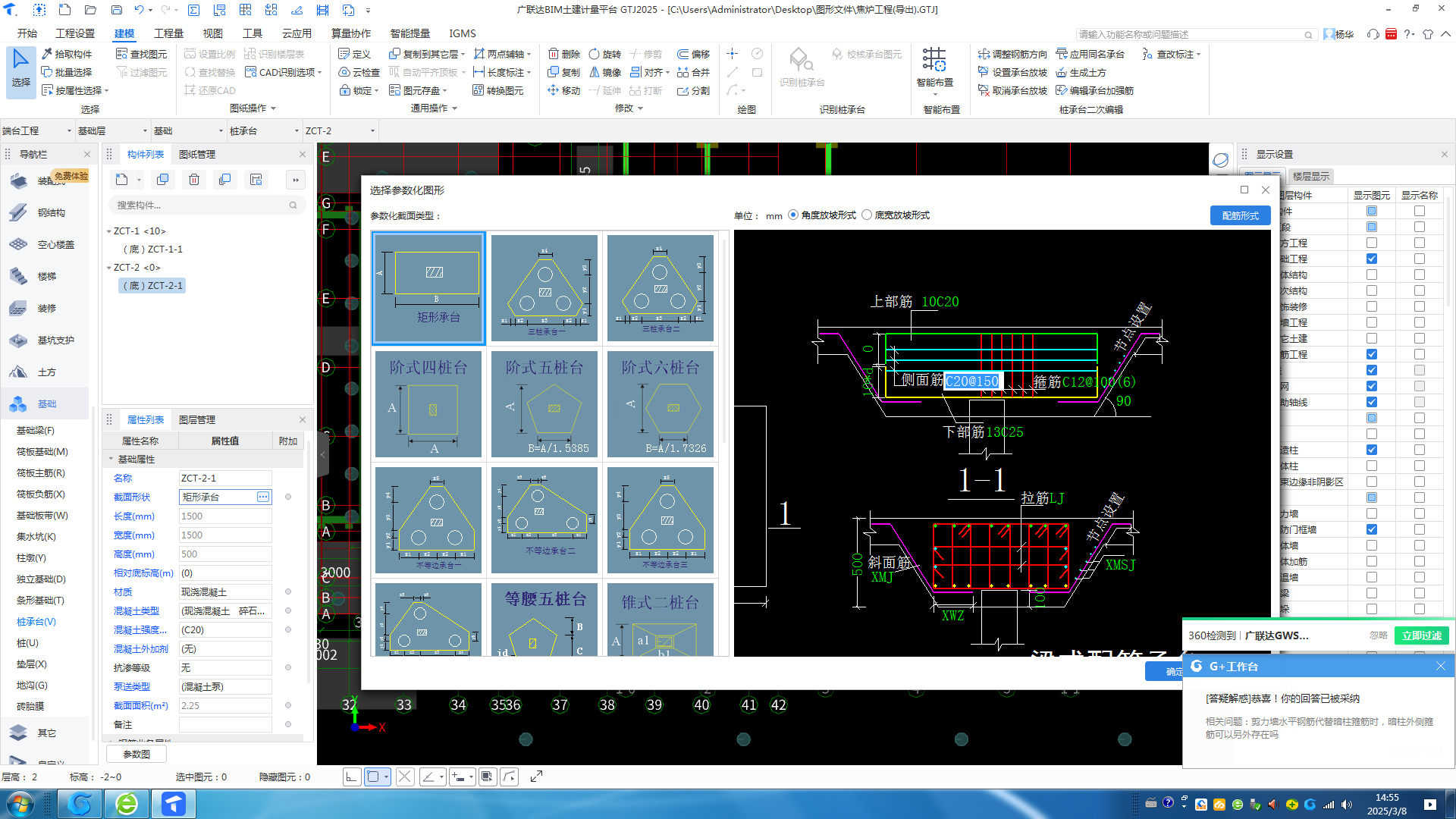Click 取消承台放坡 cancel cap slope

tap(1012, 90)
